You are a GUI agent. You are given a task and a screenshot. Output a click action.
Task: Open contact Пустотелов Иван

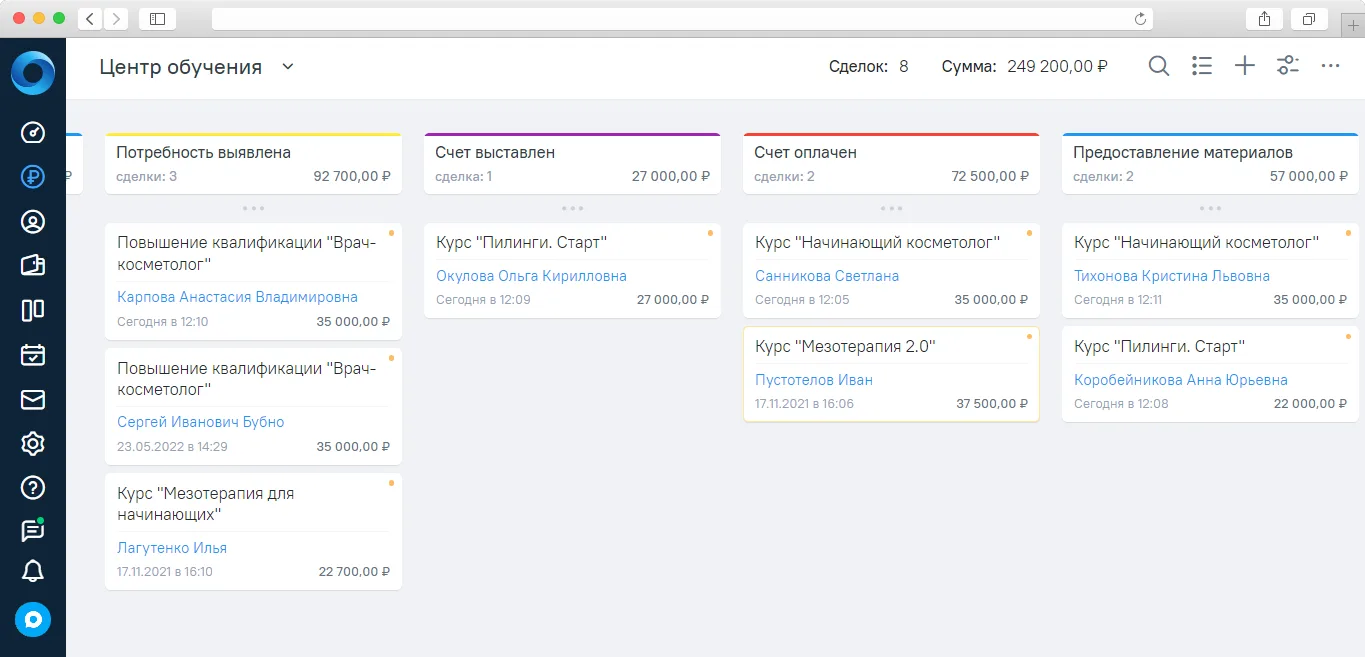(x=814, y=380)
